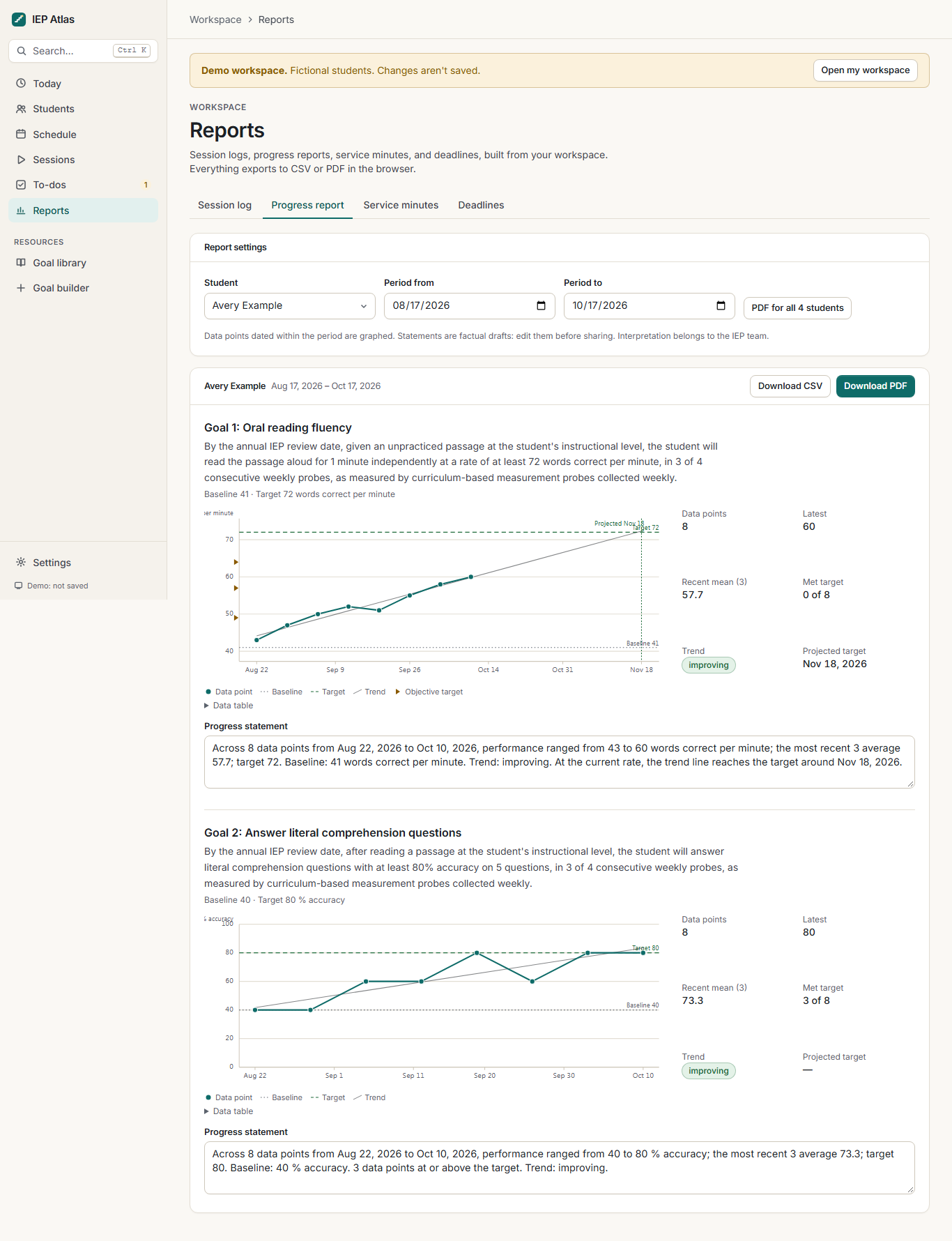Switch to the Service minutes tab

401,205
